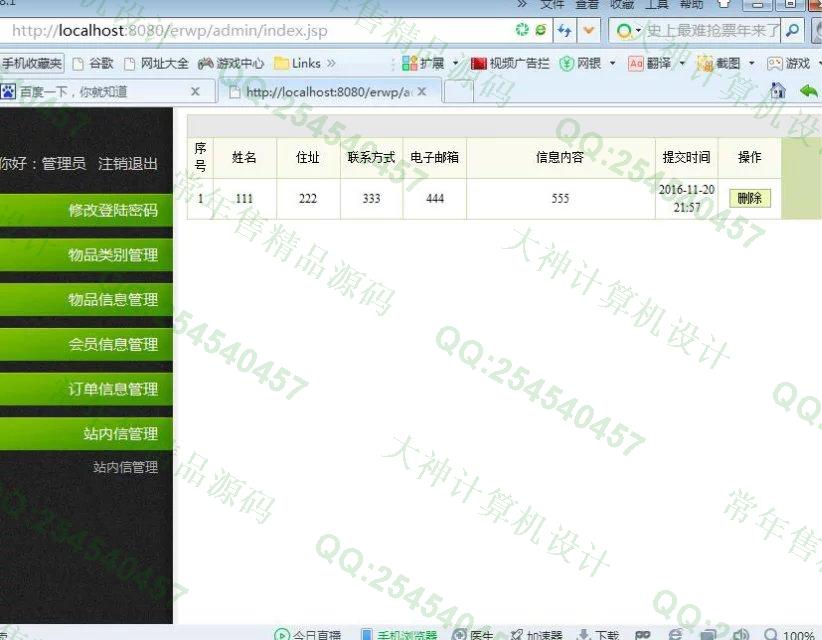The width and height of the screenshot is (822, 640).
Task: Click the IE engine icon in address bar
Action: 540,29
